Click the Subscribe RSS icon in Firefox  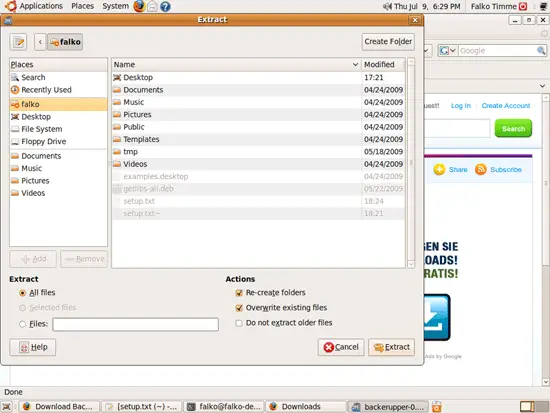tap(481, 169)
